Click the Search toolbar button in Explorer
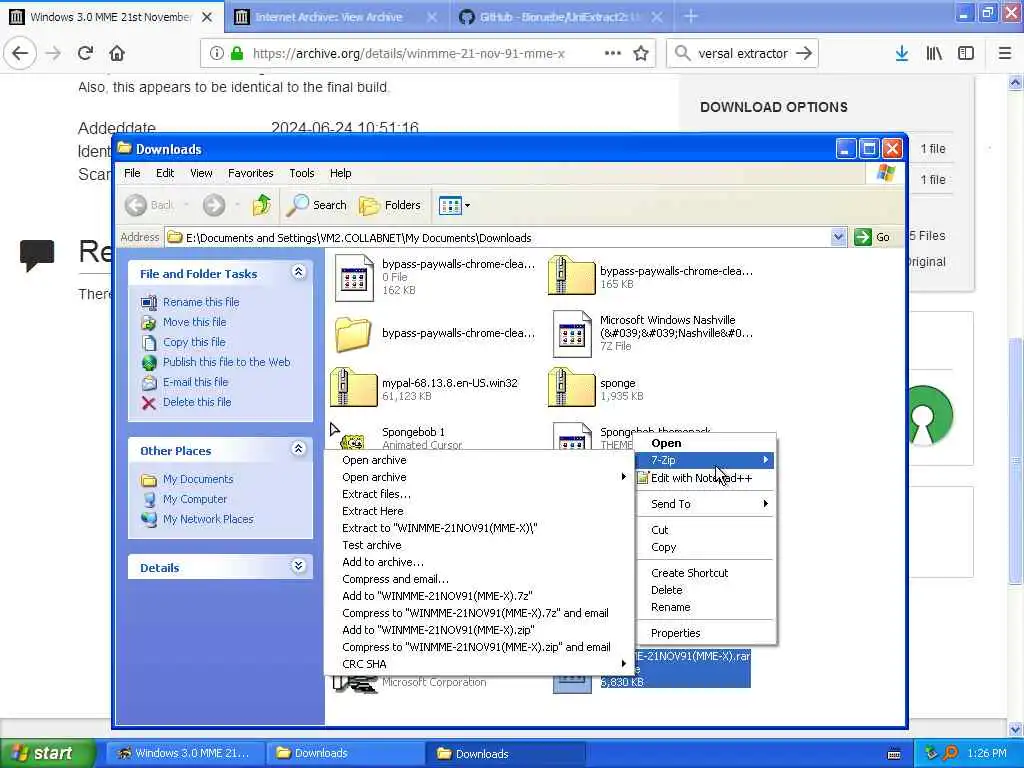Screen dimensions: 1024x768 (317, 205)
